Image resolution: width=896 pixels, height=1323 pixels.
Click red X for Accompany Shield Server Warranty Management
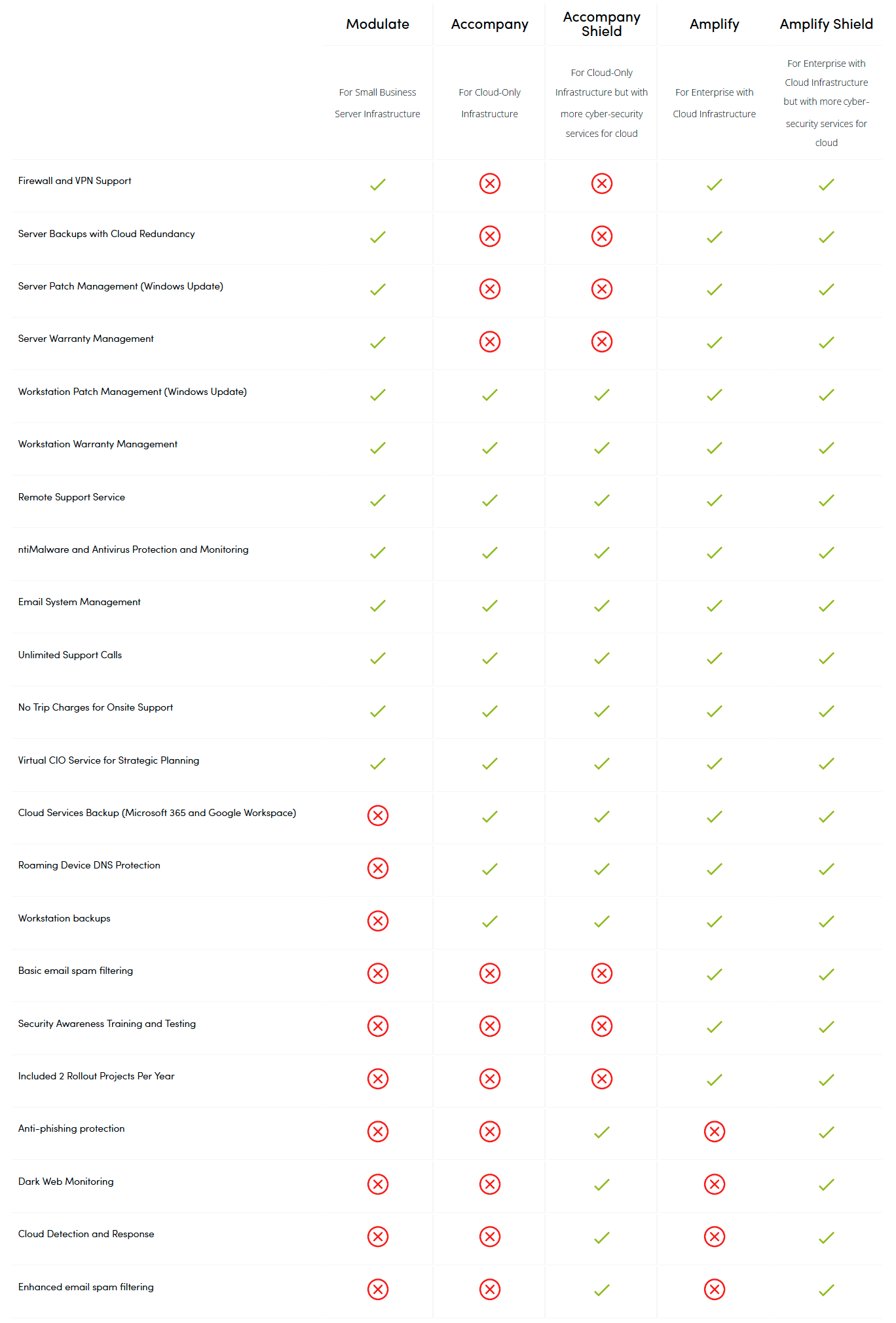(x=601, y=341)
